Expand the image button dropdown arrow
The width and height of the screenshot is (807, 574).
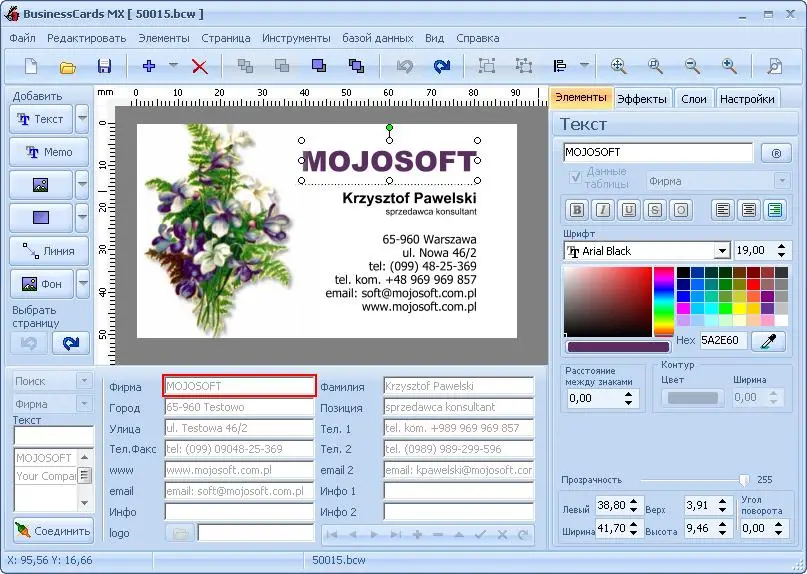[x=82, y=185]
